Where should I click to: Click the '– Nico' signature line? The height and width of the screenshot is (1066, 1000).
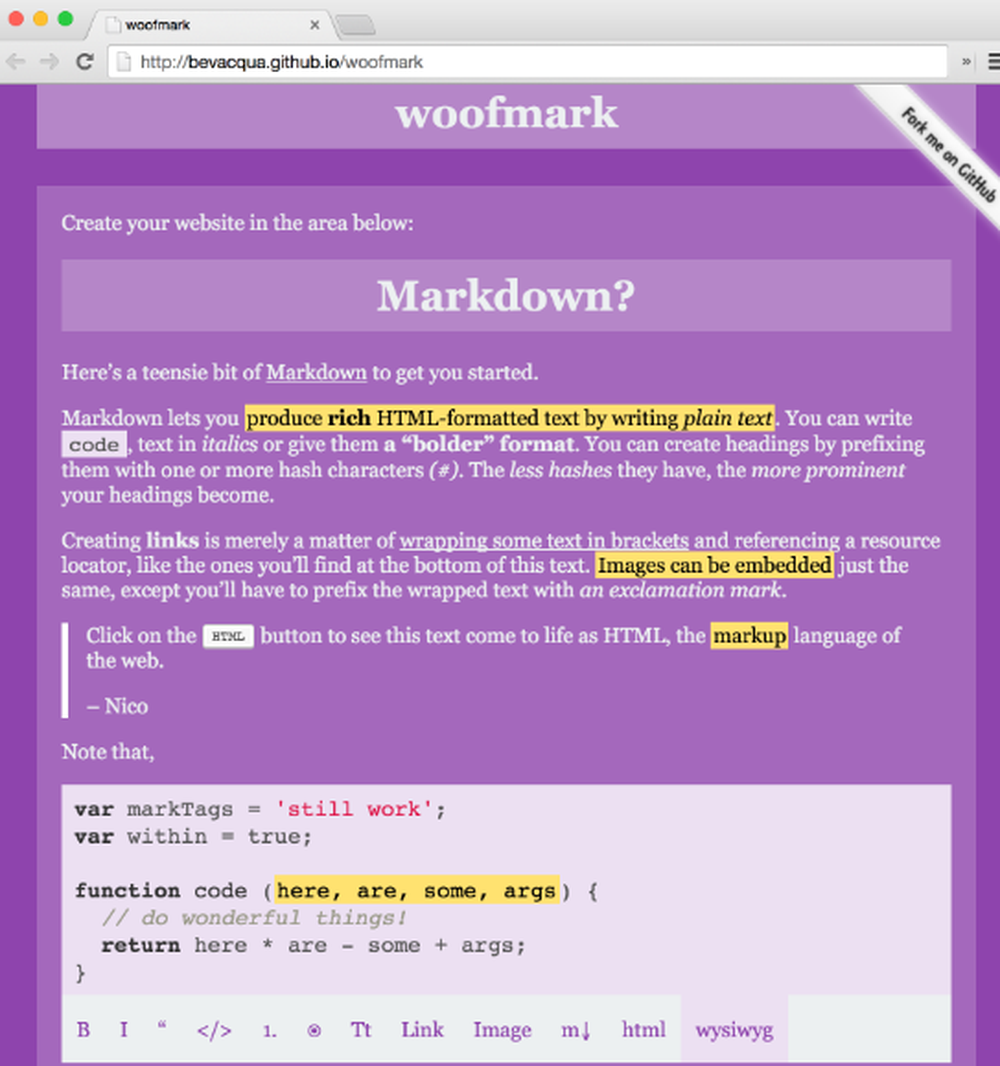point(117,706)
